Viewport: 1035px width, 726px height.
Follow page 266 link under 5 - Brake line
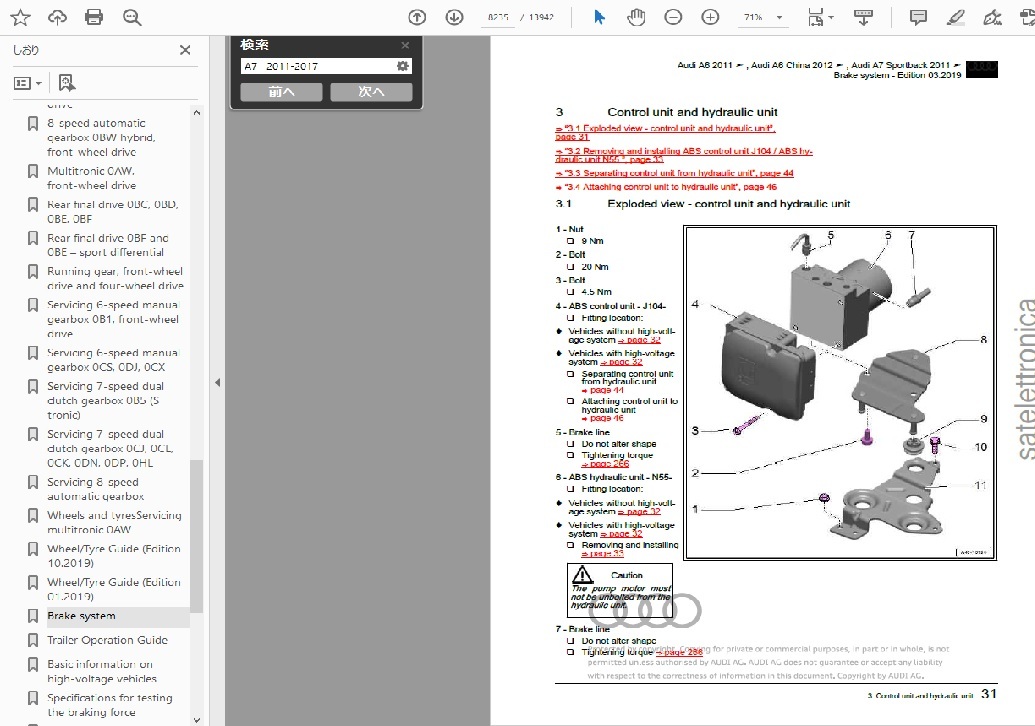[605, 463]
